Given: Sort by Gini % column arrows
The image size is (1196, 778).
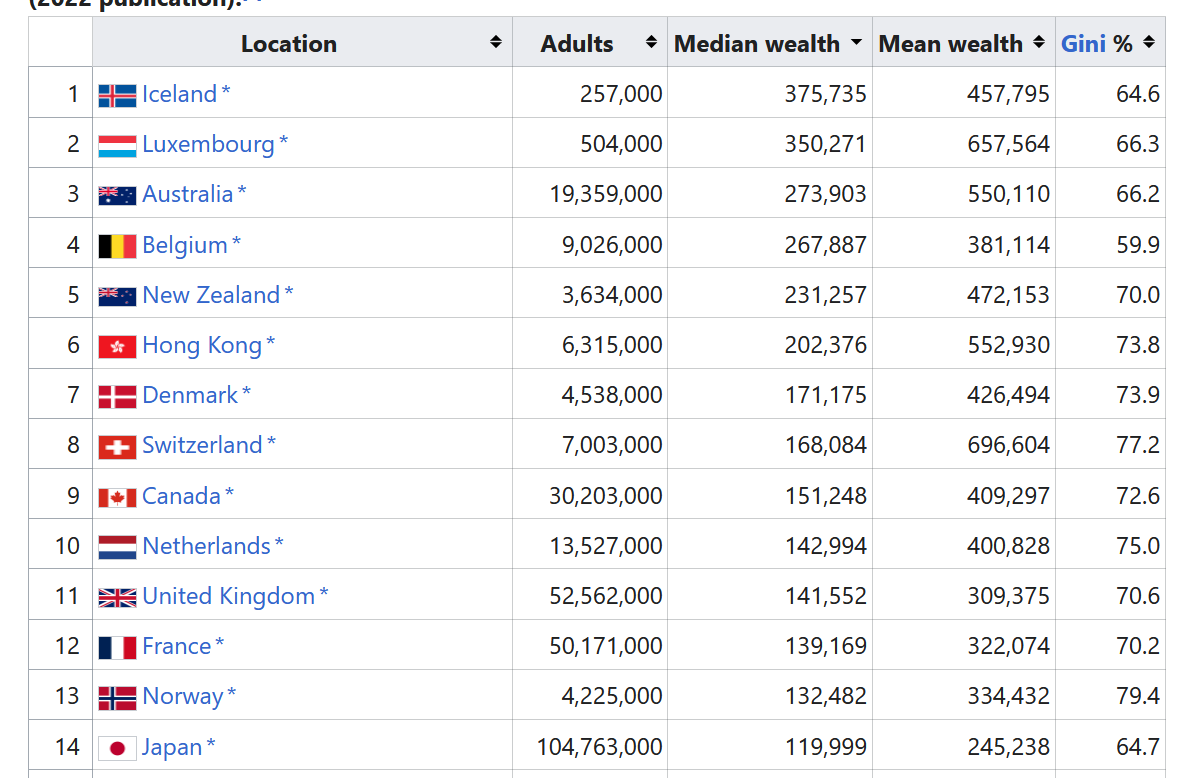Looking at the screenshot, I should [1149, 42].
